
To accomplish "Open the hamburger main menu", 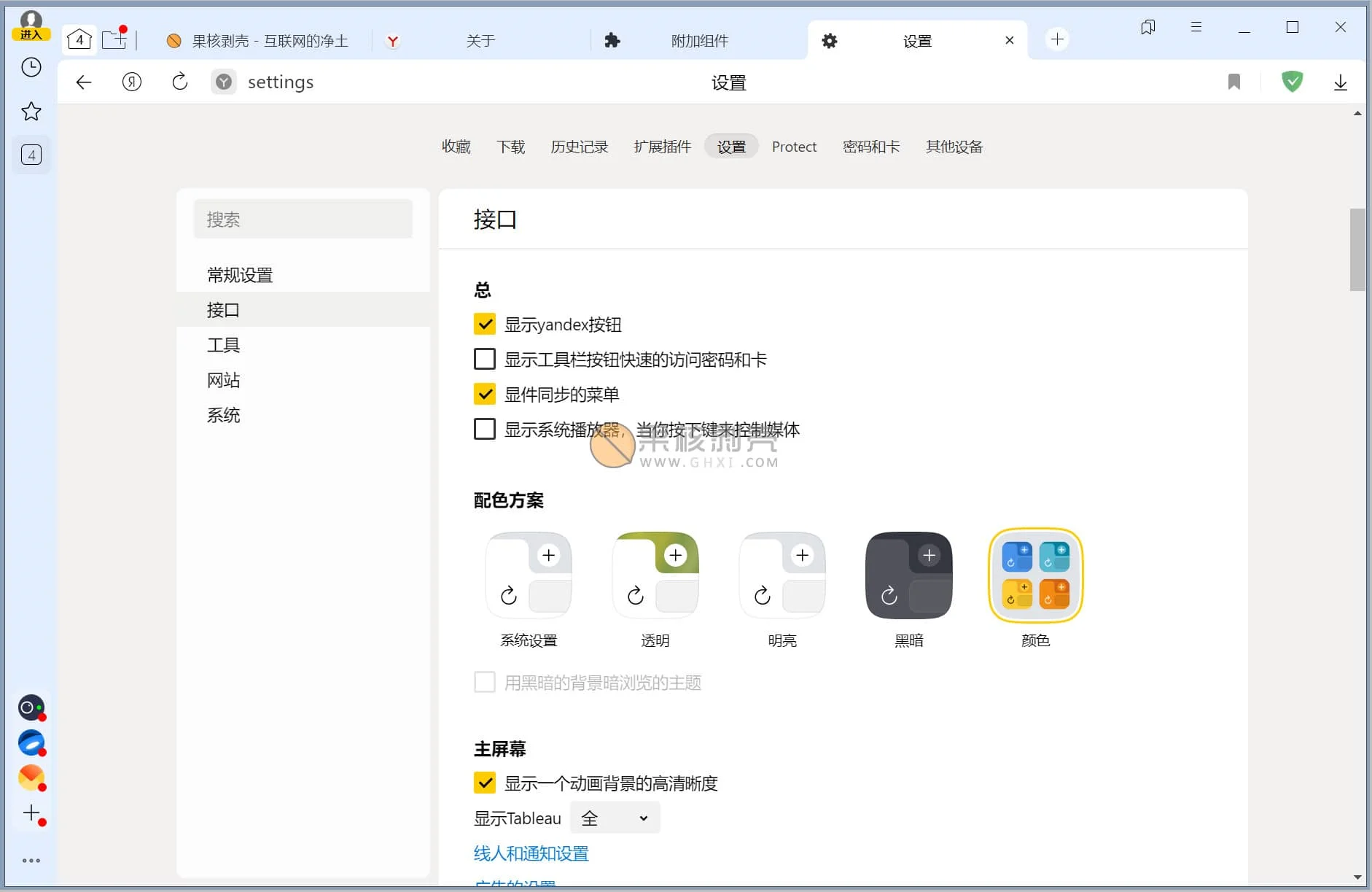I will point(1196,27).
